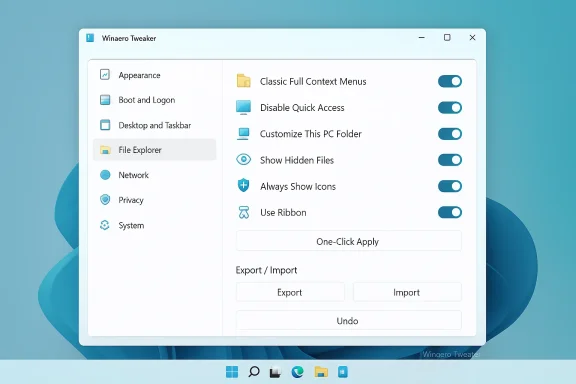Click the Use Ribbon label
This screenshot has height=384, width=576.
point(283,212)
